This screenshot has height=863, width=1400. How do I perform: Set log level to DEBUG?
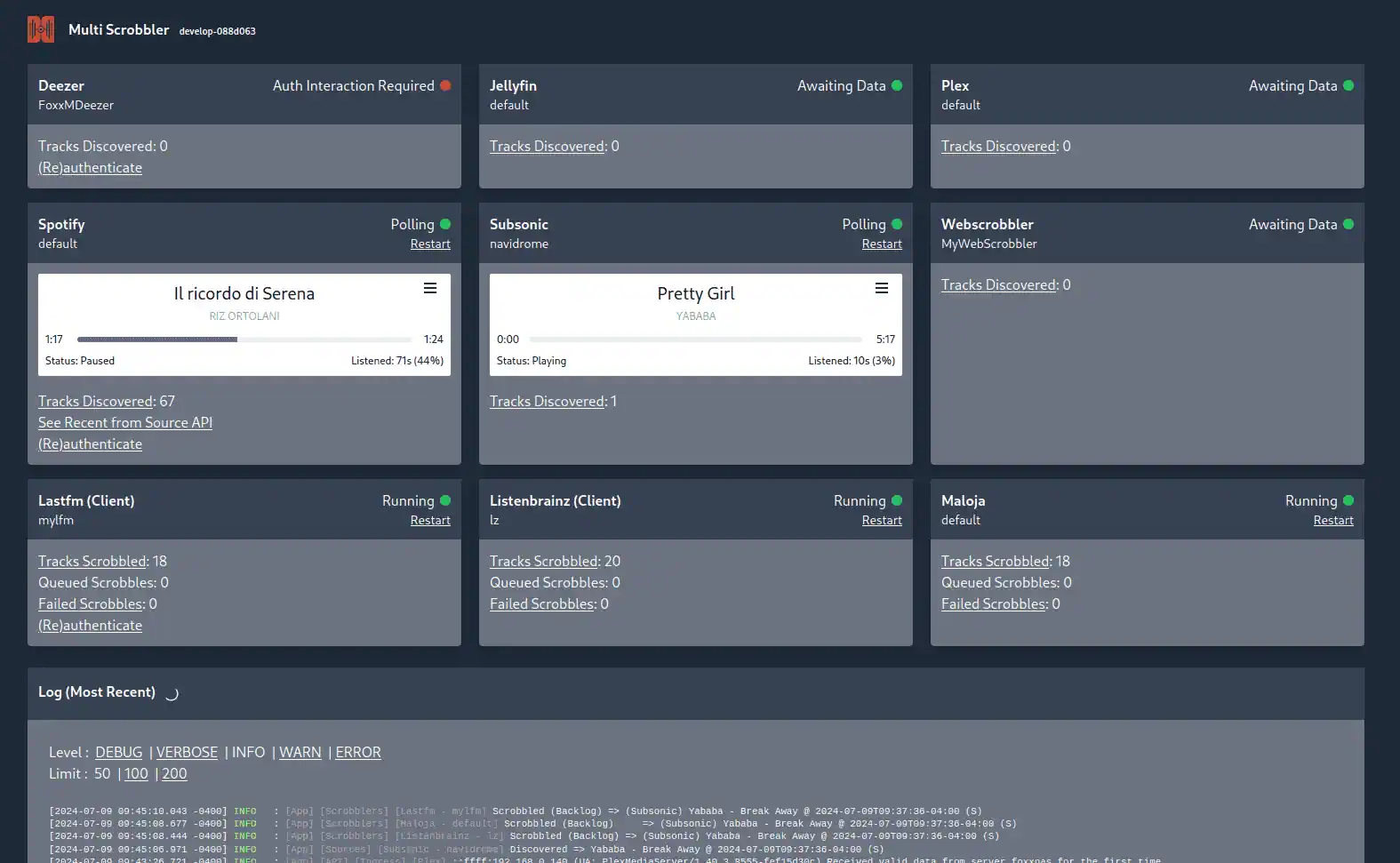118,752
